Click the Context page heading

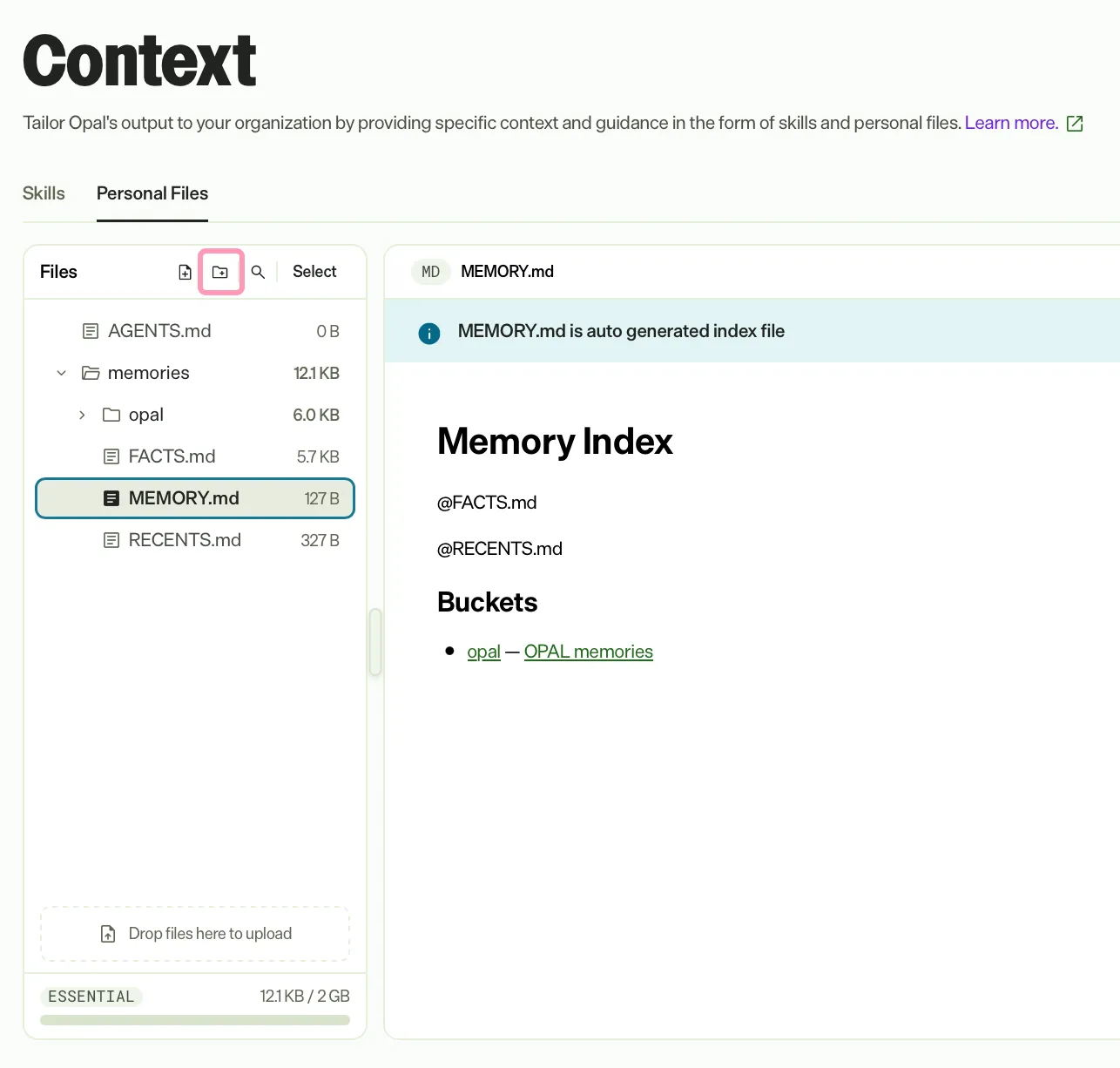pos(139,61)
